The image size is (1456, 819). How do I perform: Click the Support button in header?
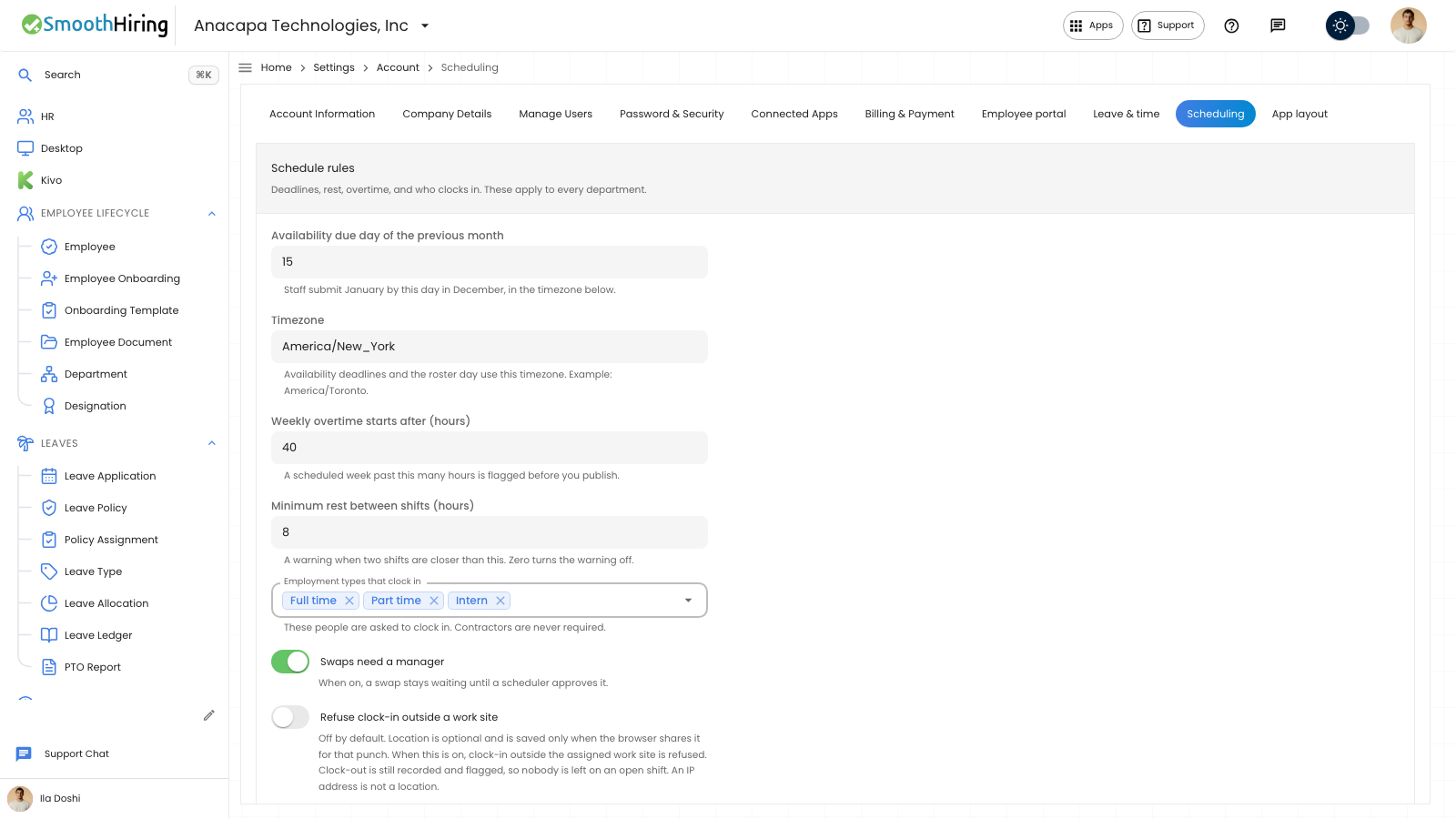point(1168,25)
